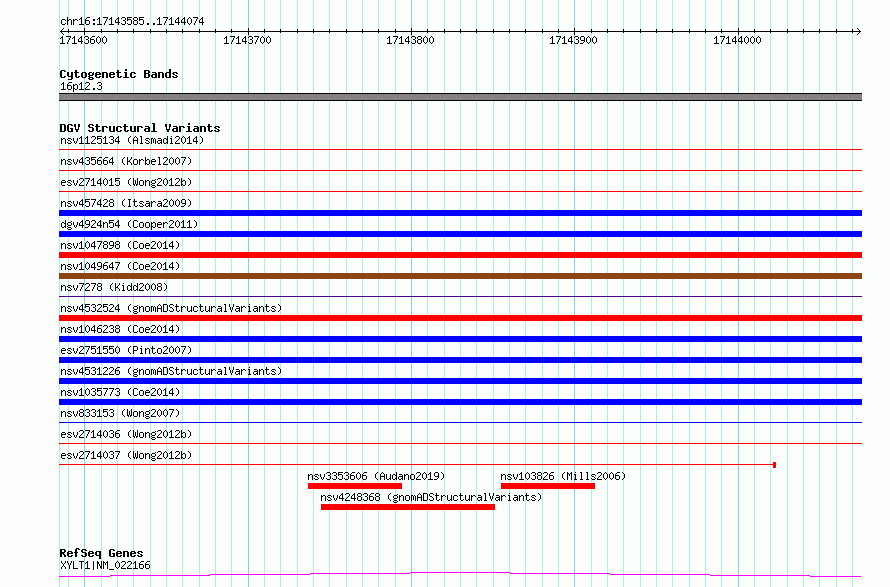Screen dimensions: 890x587
Task: Select nsv1035773 (Coe2014) variant label
Action: [120, 392]
